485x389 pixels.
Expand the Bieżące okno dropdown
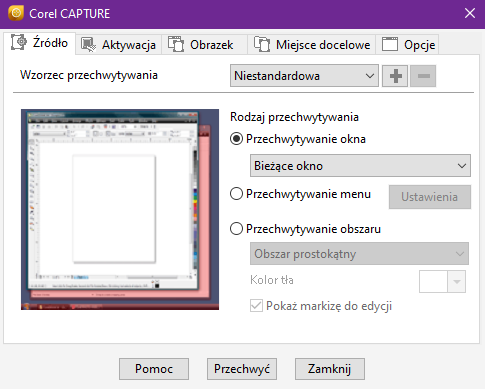[x=360, y=166]
